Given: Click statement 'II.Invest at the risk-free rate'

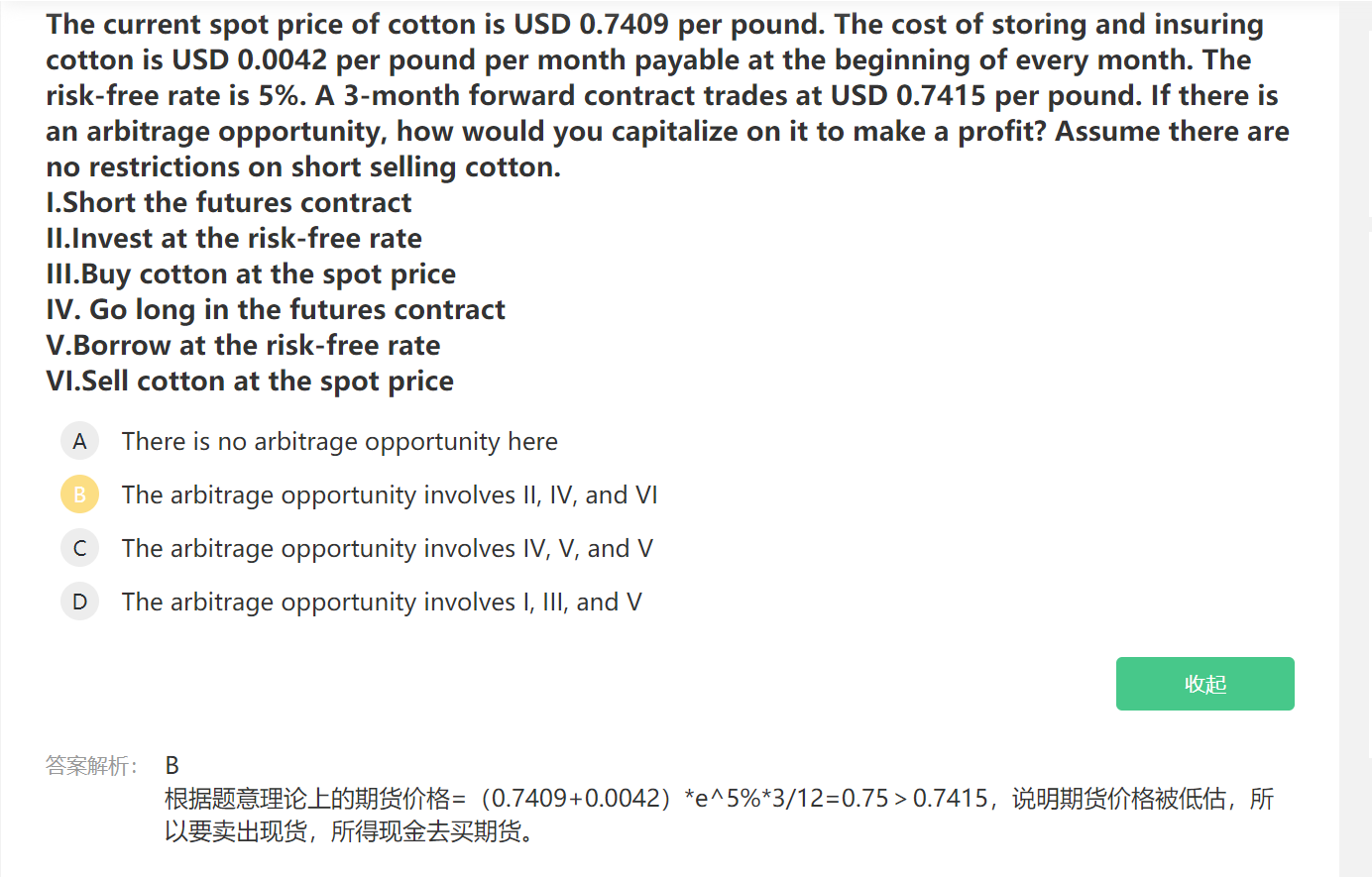Looking at the screenshot, I should tap(234, 238).
